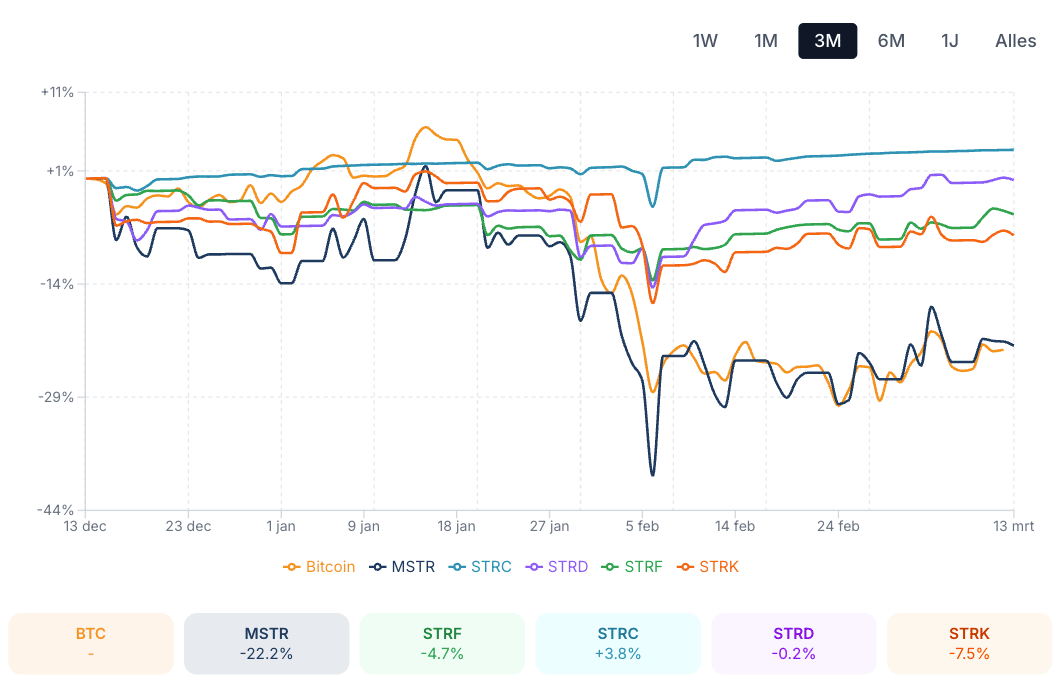Click the STRC +3.8% card
The width and height of the screenshot is (1063, 690).
coord(618,643)
